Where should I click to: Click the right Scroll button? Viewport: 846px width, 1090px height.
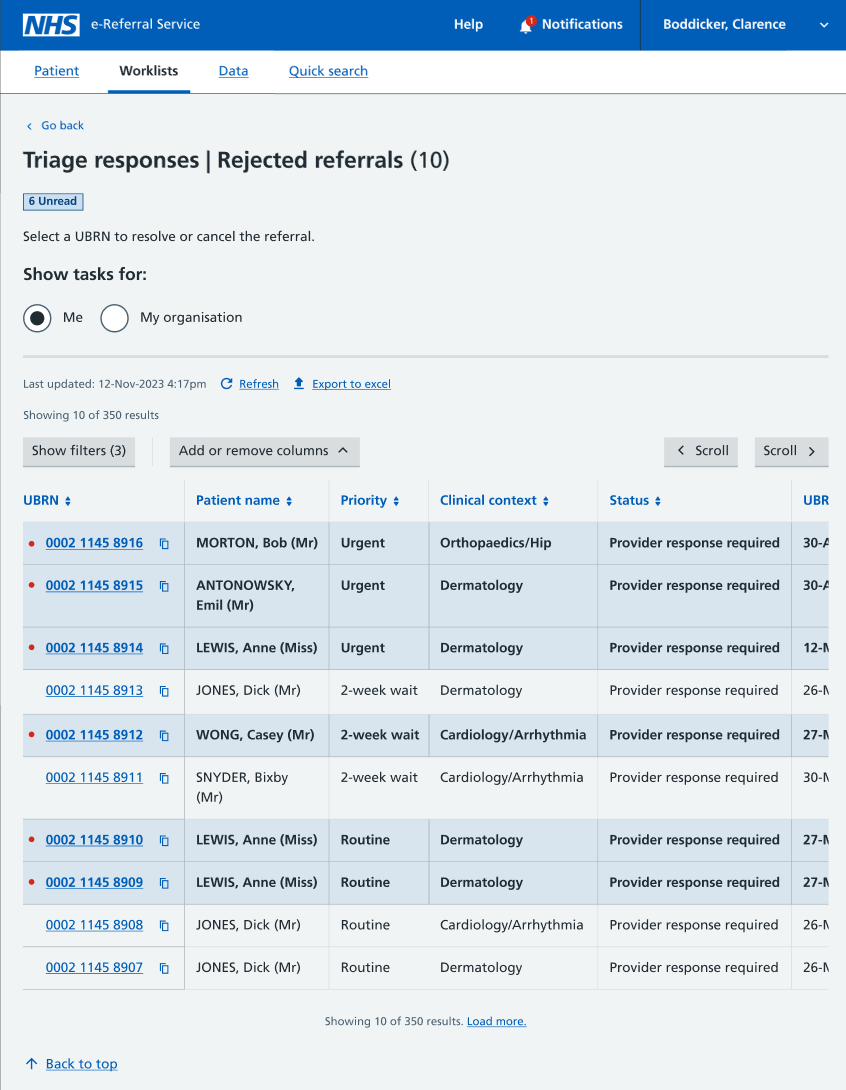click(x=792, y=451)
